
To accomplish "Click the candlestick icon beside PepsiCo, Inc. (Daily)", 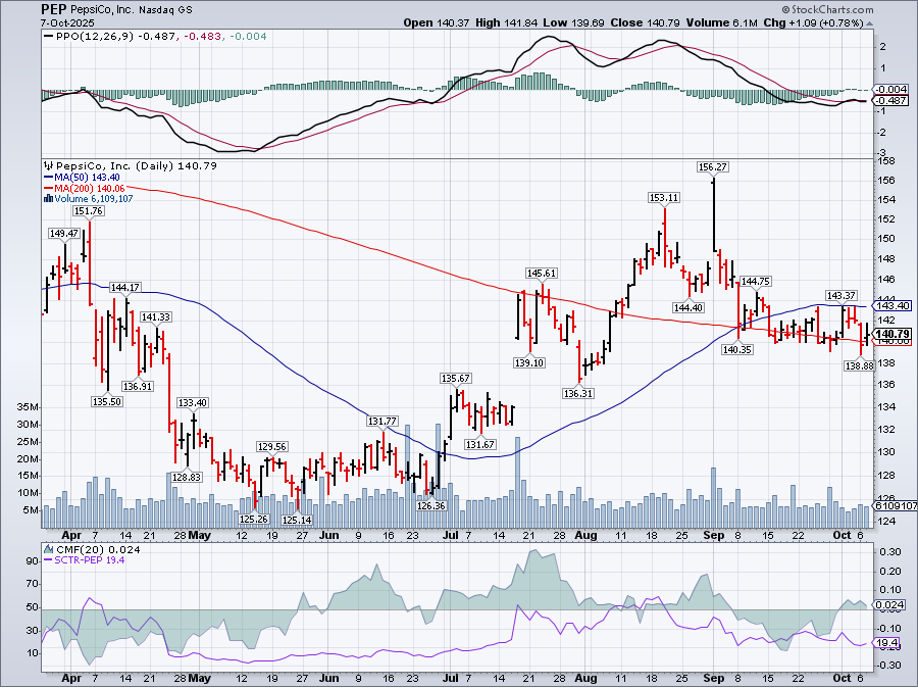I will click(46, 166).
